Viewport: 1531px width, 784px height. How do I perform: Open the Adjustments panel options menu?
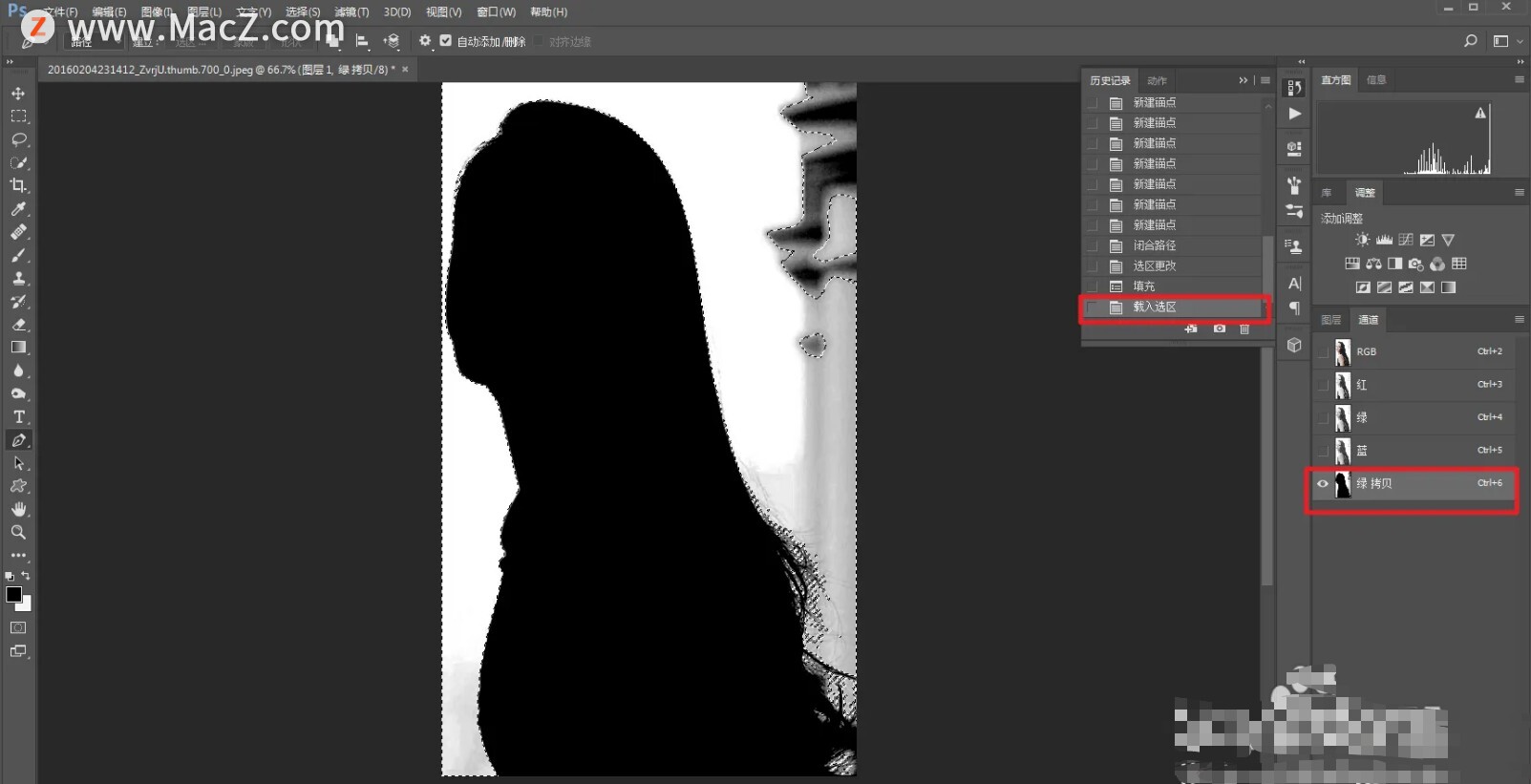1519,192
